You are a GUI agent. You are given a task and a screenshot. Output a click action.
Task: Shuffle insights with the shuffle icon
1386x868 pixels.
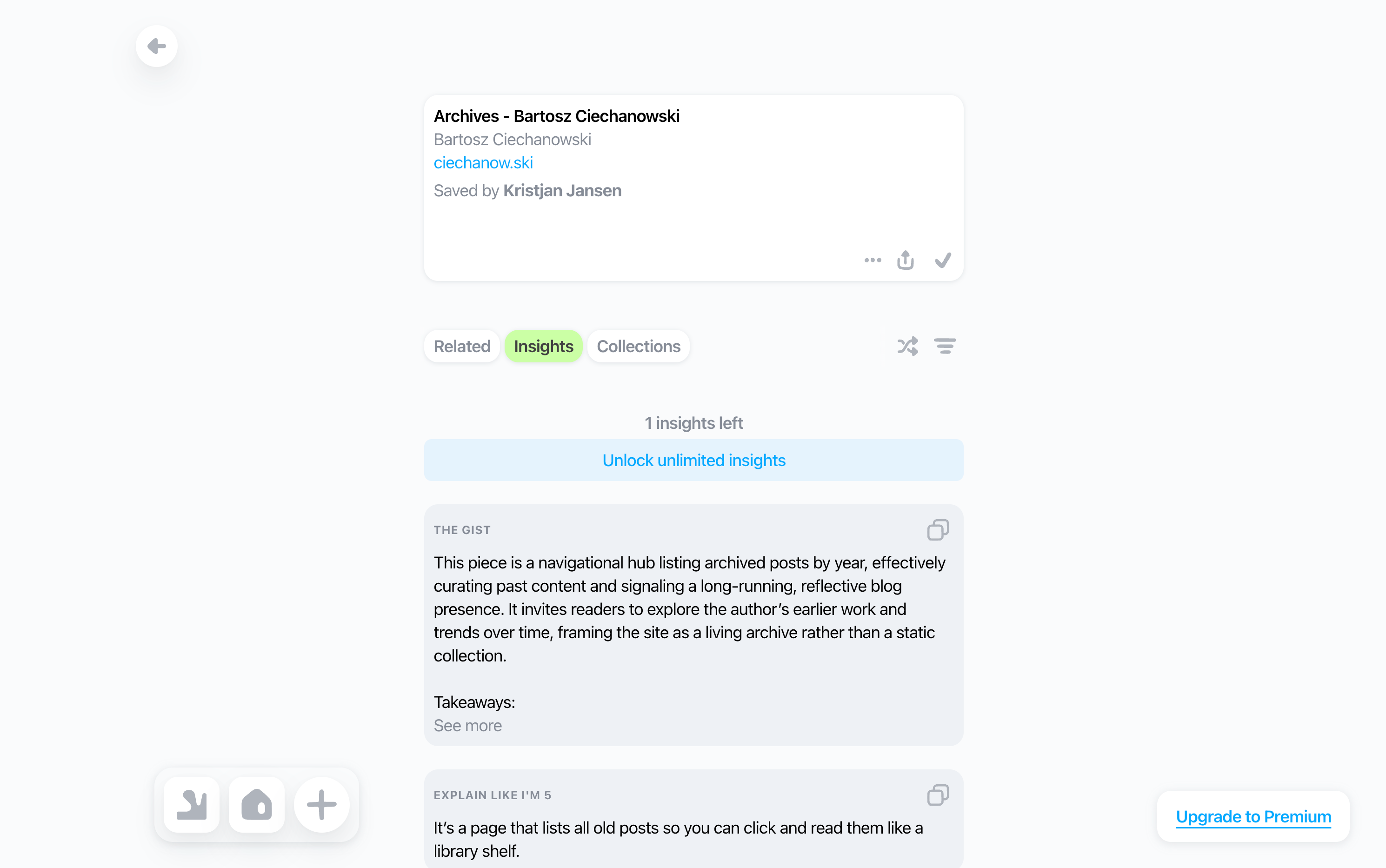[907, 346]
